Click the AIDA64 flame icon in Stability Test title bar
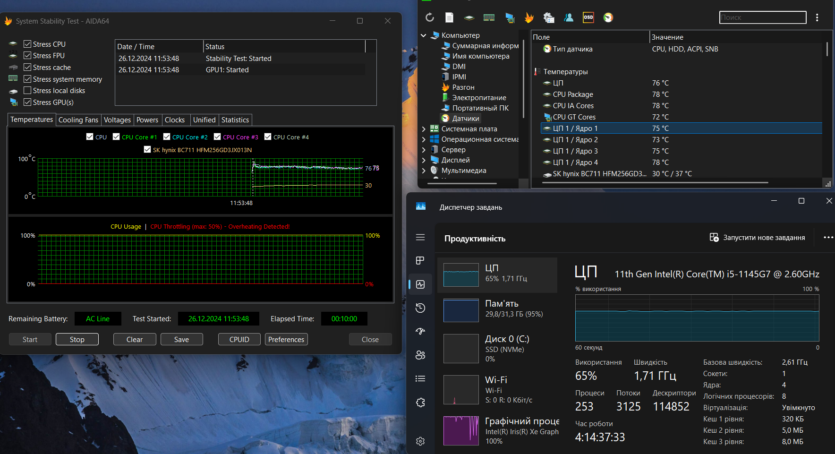The width and height of the screenshot is (835, 454). (8, 21)
